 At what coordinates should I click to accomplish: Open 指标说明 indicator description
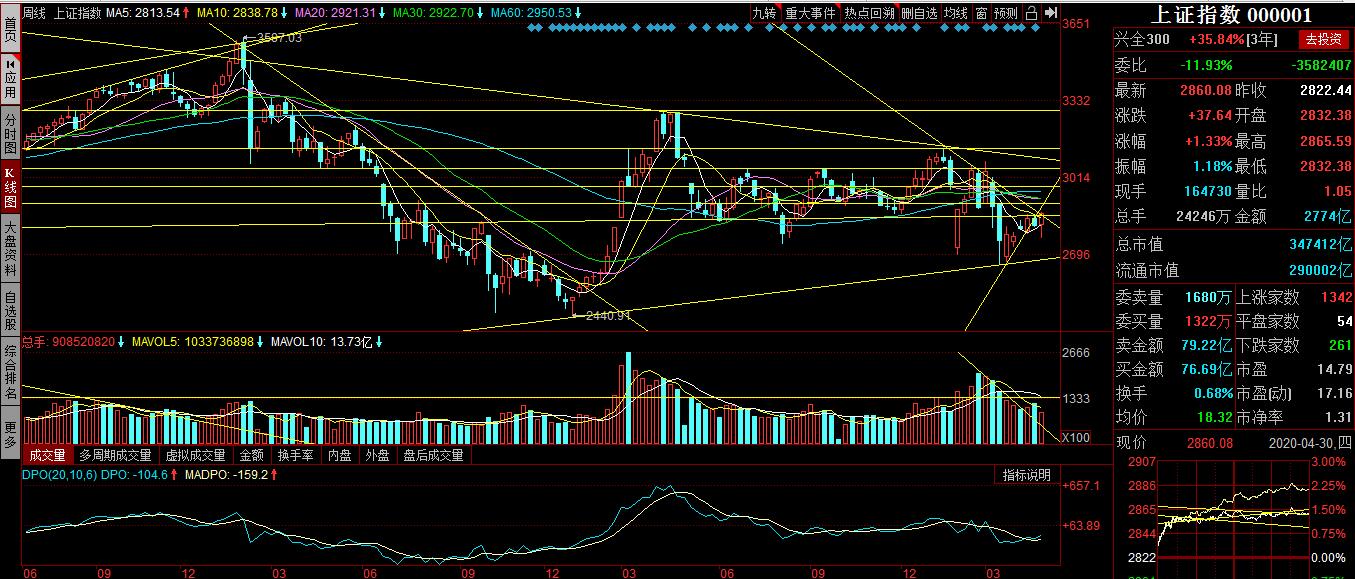(1027, 475)
